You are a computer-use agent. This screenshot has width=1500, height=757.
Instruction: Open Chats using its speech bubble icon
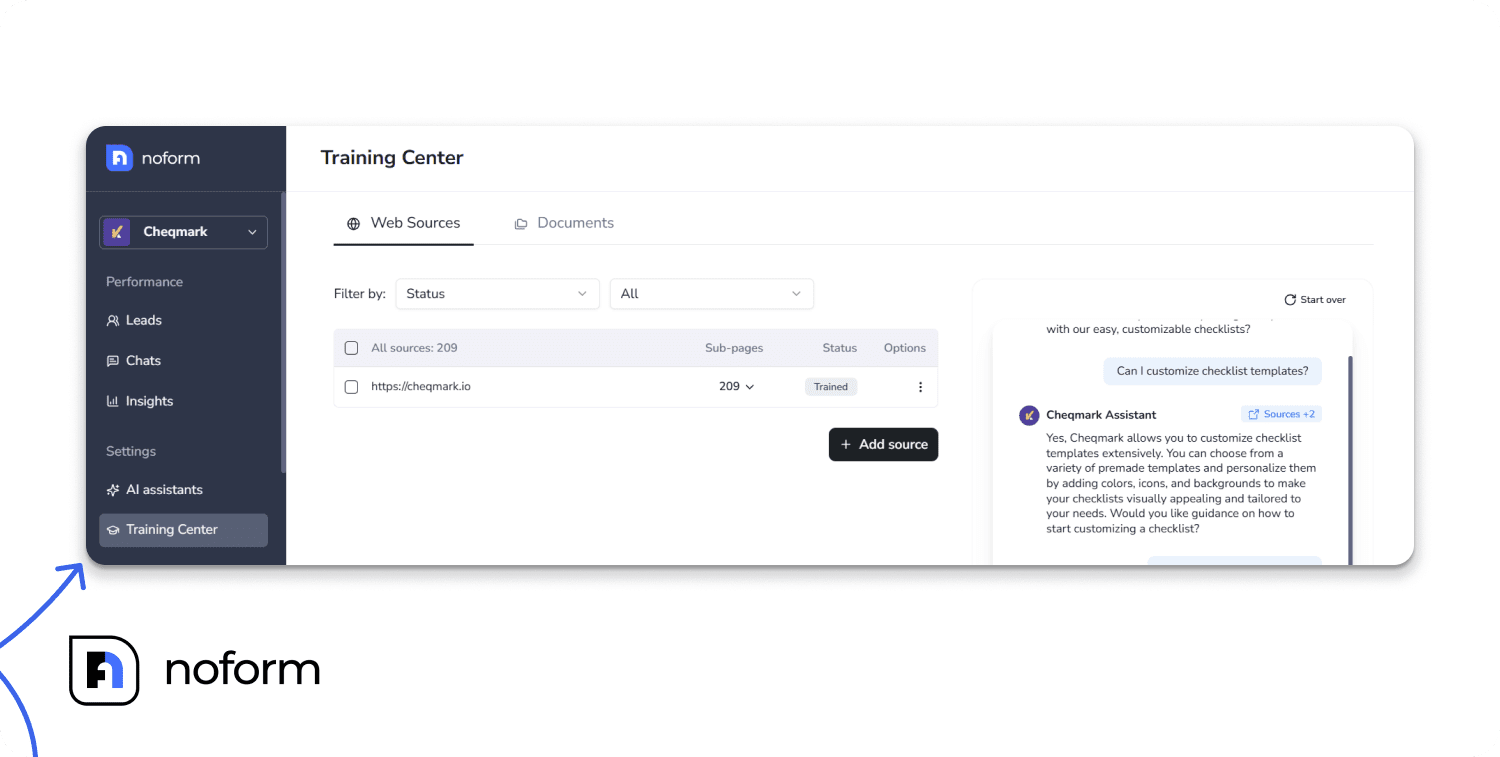click(x=113, y=360)
